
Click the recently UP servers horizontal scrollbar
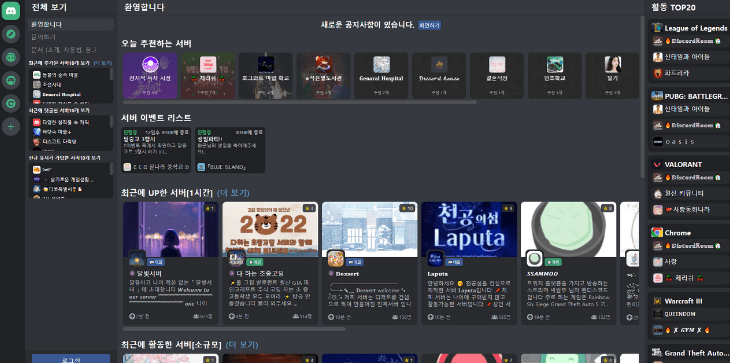tap(234, 329)
